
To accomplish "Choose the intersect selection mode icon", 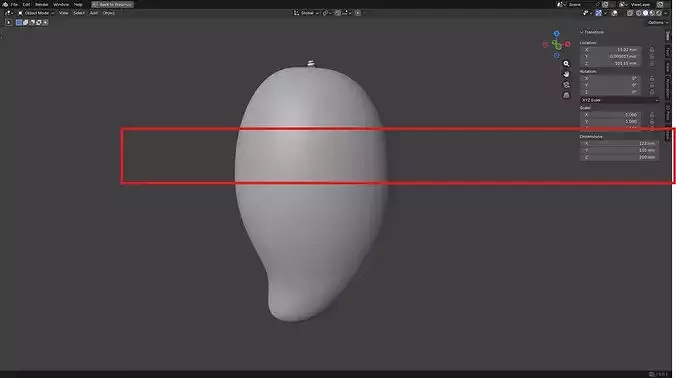I will click(45, 22).
